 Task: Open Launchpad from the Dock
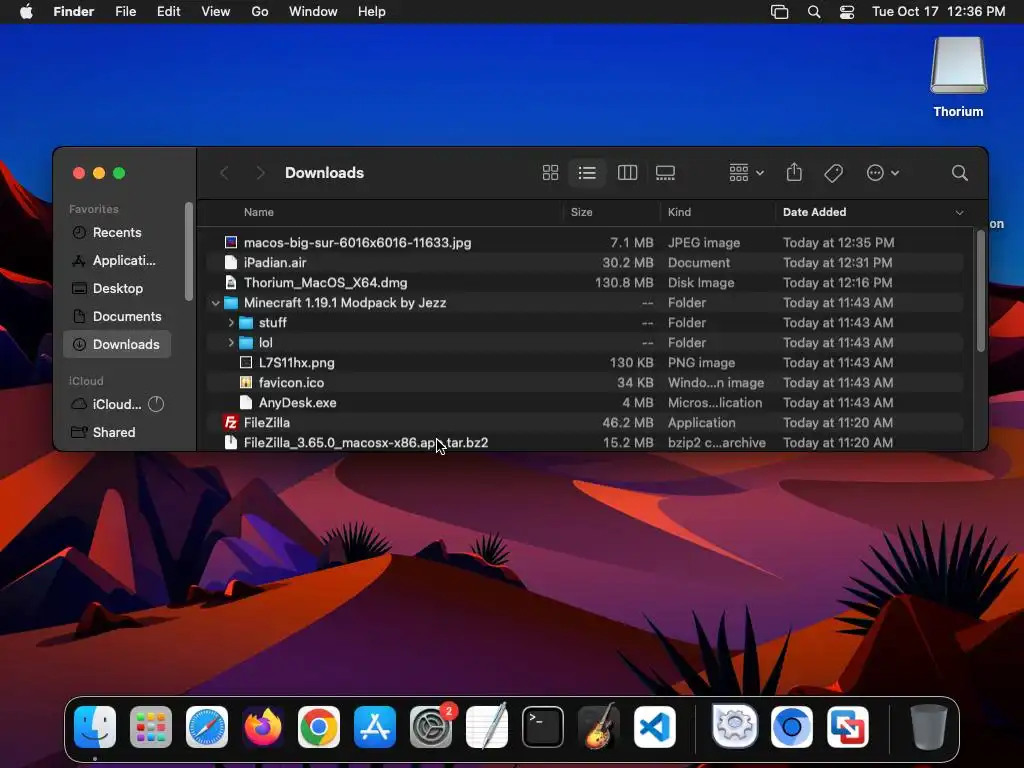[x=151, y=727]
